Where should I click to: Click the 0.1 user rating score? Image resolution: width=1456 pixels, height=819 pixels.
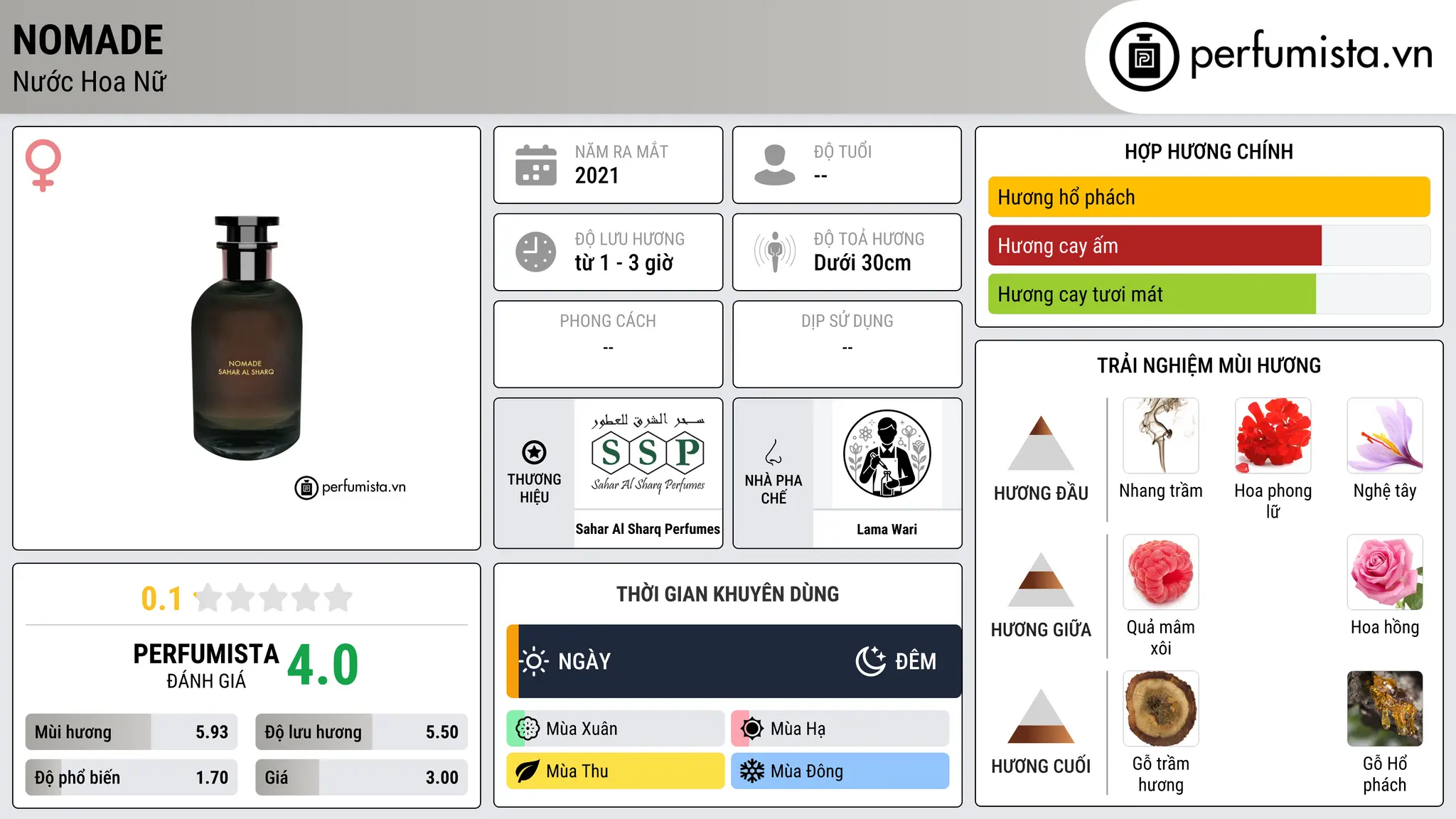(x=161, y=599)
